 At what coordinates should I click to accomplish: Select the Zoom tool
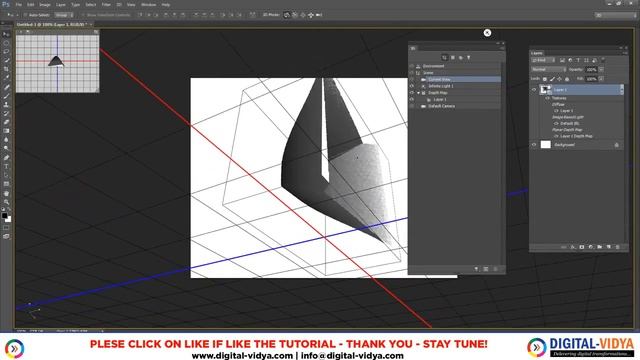[x=6, y=202]
